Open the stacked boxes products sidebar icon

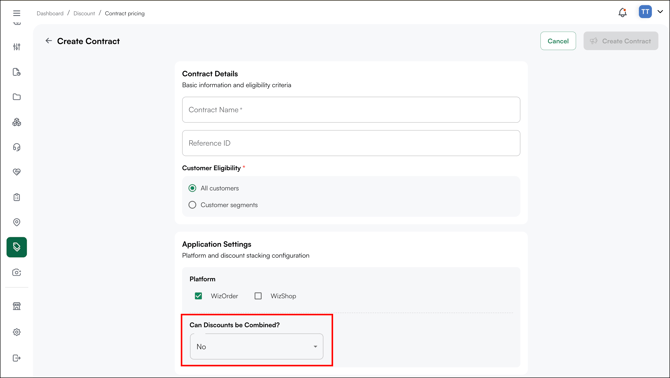coord(17,122)
